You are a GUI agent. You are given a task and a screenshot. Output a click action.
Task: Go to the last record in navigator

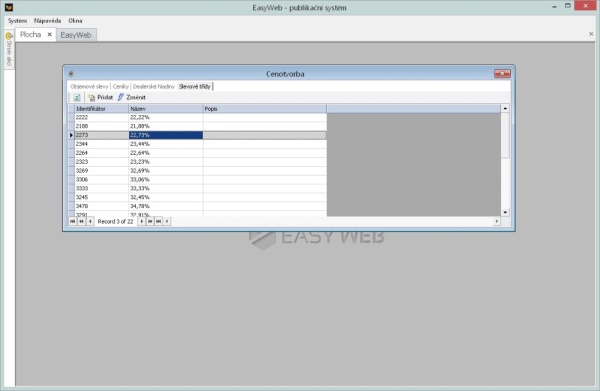click(158, 222)
